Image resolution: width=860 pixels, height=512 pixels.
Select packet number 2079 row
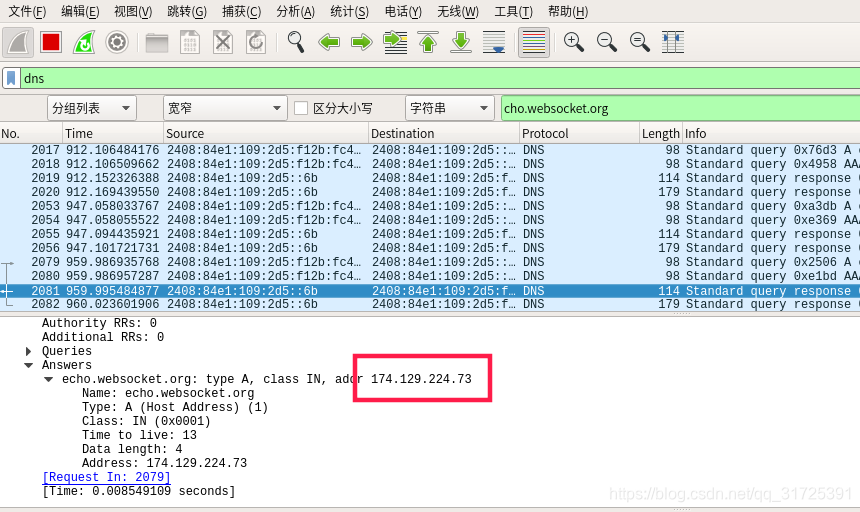tap(430, 262)
